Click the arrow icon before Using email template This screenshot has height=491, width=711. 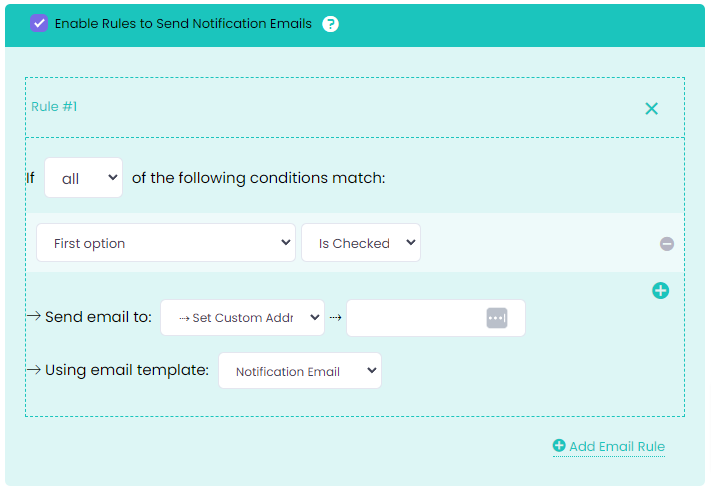click(33, 370)
